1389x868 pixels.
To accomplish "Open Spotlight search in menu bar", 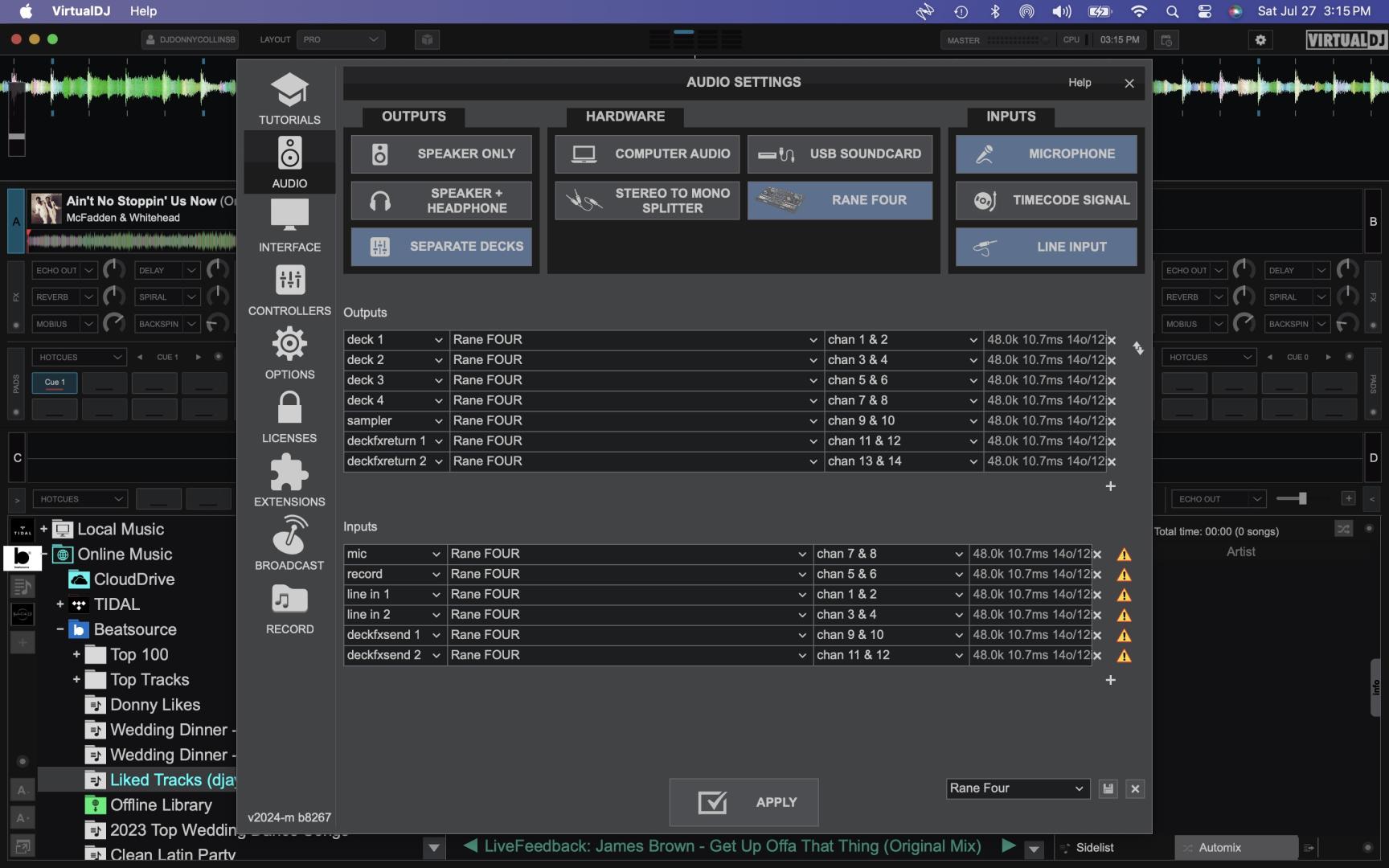I will [x=1172, y=11].
